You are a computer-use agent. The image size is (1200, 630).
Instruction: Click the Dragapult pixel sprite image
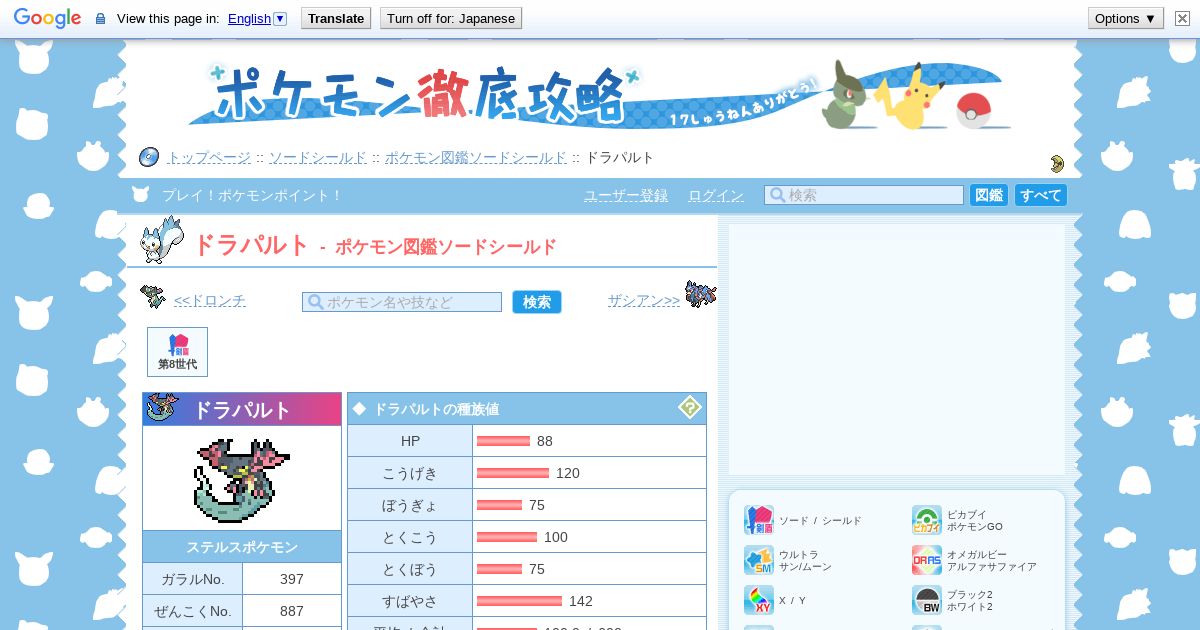(x=241, y=480)
